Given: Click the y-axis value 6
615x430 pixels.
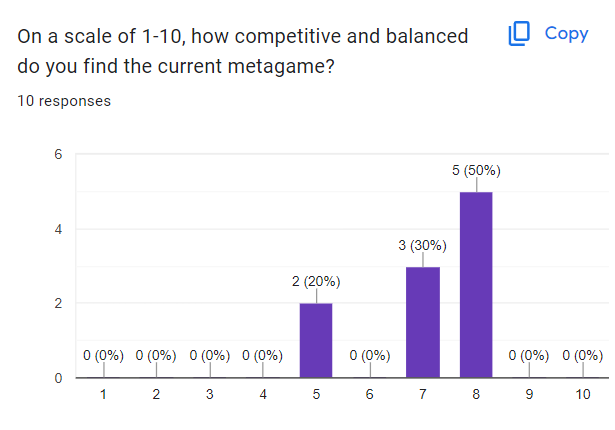Looking at the screenshot, I should pyautogui.click(x=58, y=154).
